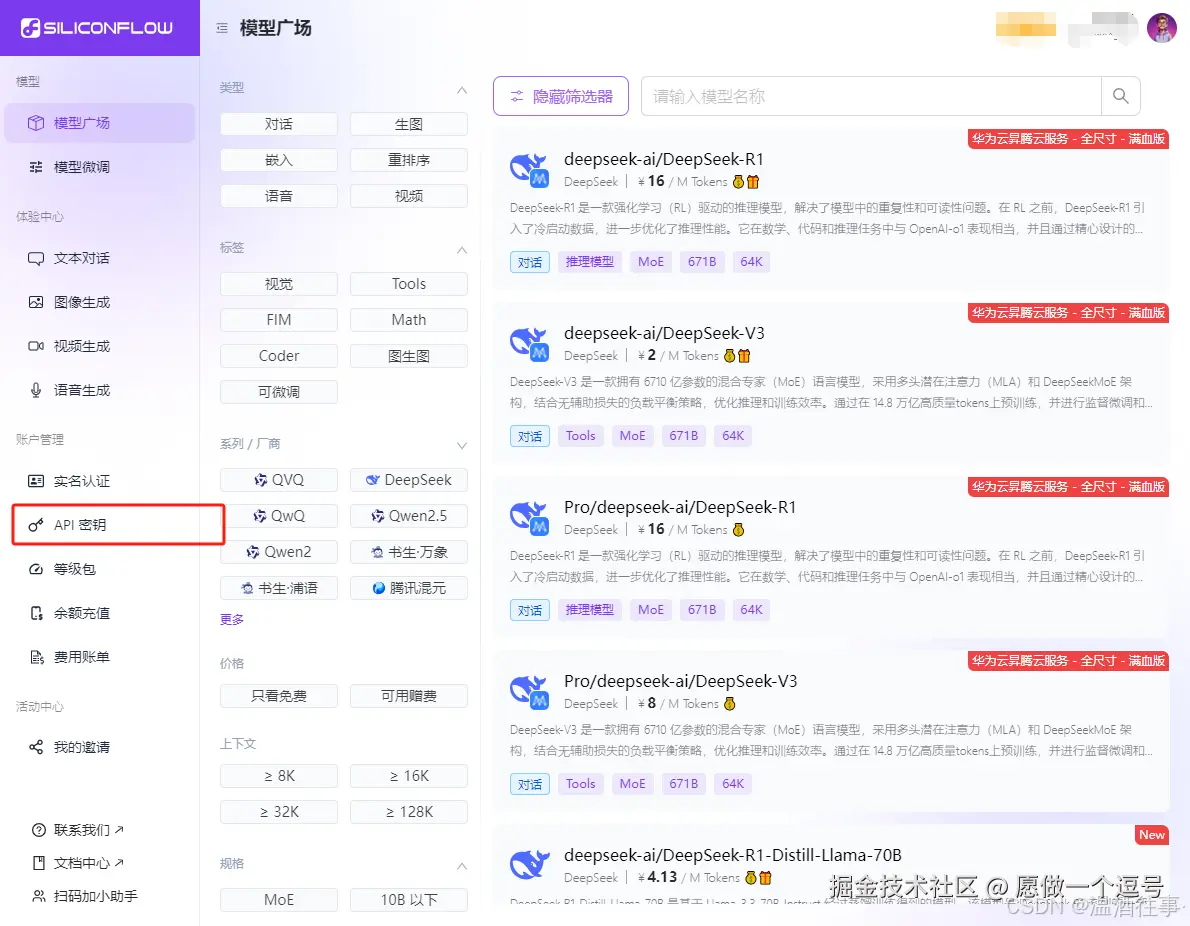Image resolution: width=1190 pixels, height=926 pixels.
Task: Expand 更多 under 系列/厂商
Action: (231, 618)
